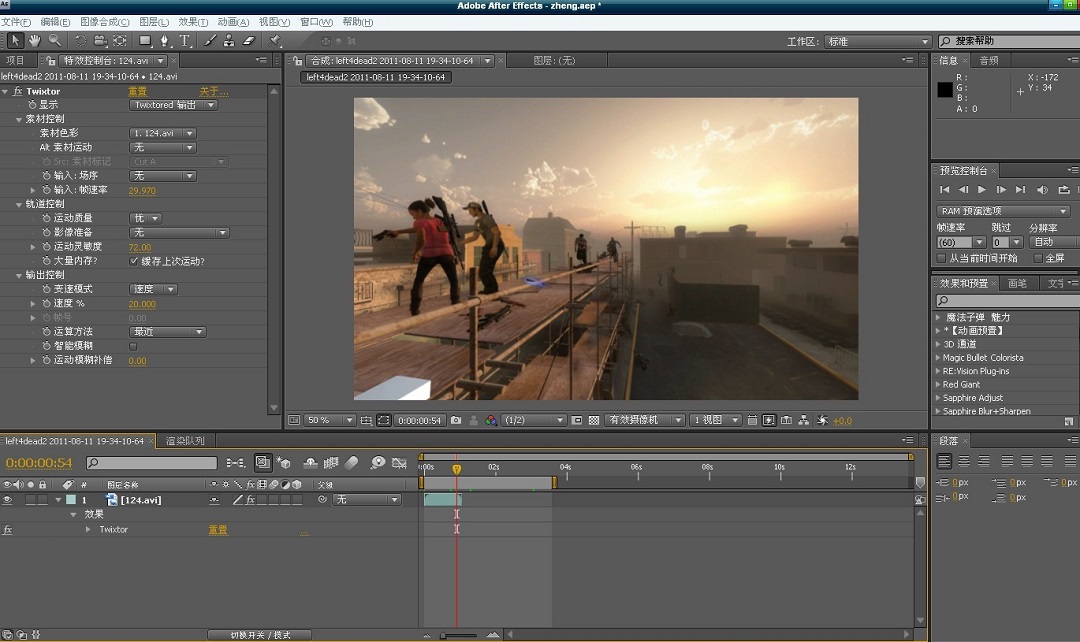Image resolution: width=1080 pixels, height=642 pixels.
Task: Take a snapshot with the camera icon
Action: coord(456,421)
